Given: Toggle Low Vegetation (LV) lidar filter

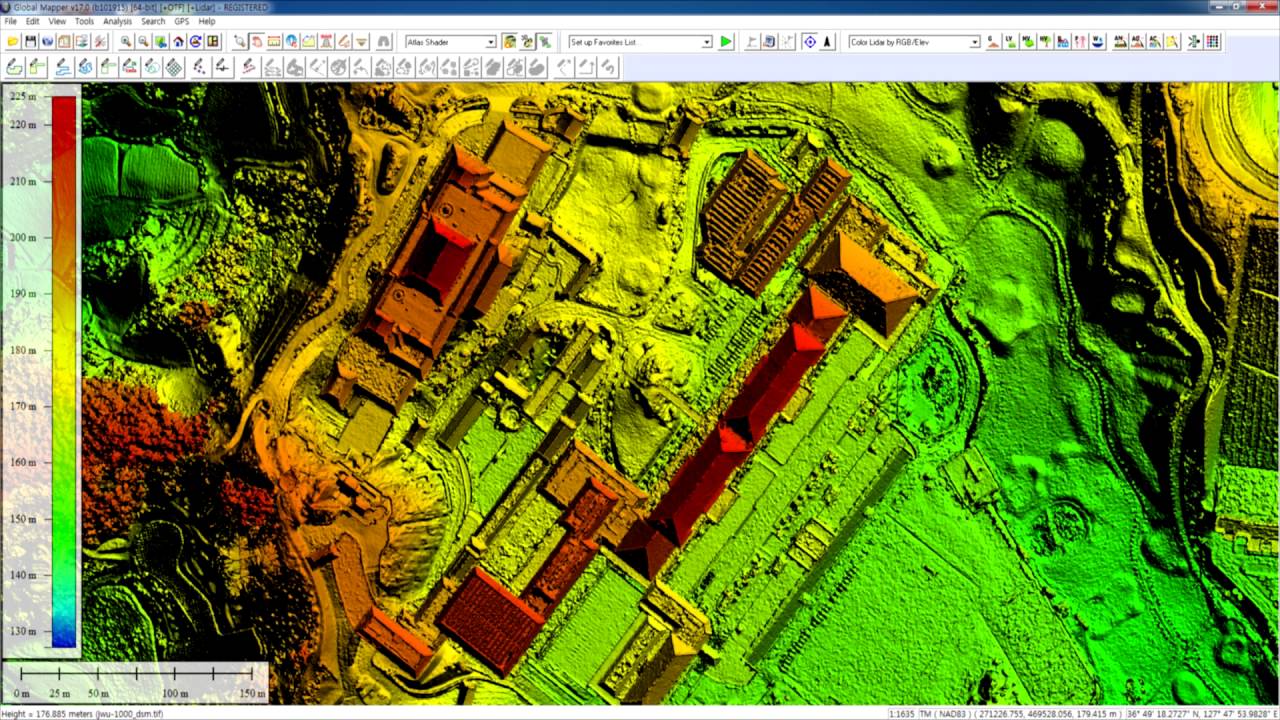Looking at the screenshot, I should (x=1010, y=42).
